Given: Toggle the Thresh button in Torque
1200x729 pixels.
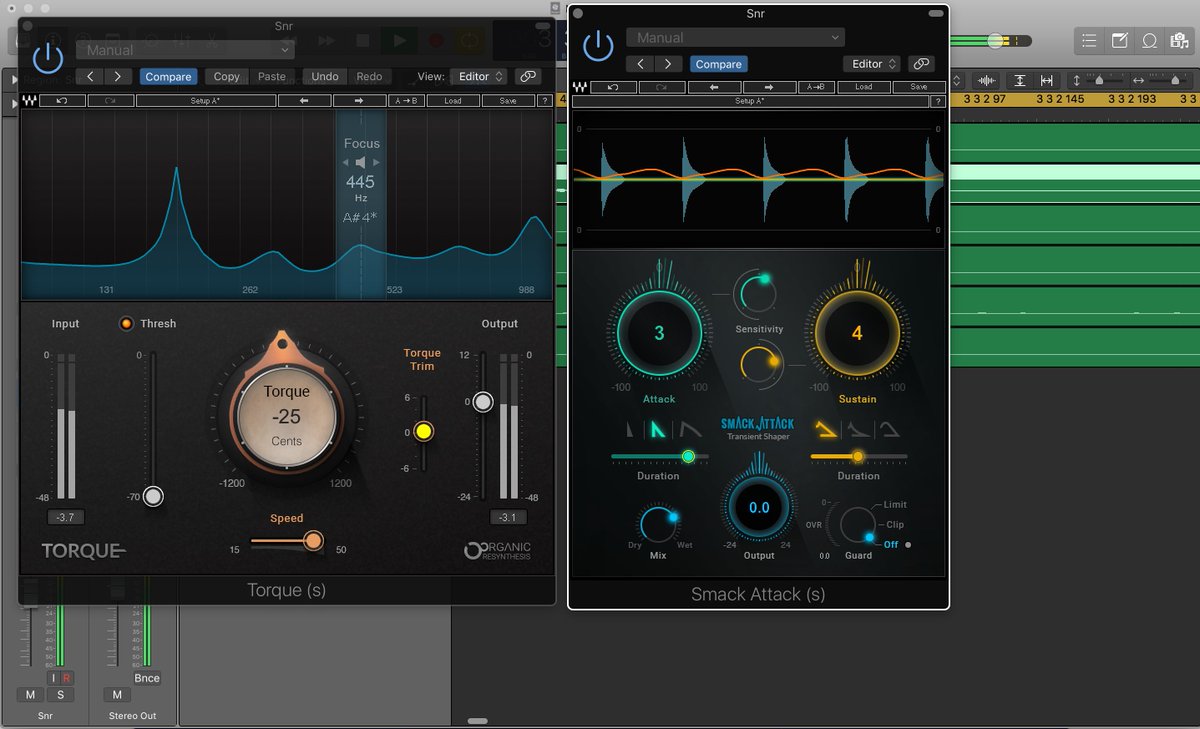Looking at the screenshot, I should [127, 323].
